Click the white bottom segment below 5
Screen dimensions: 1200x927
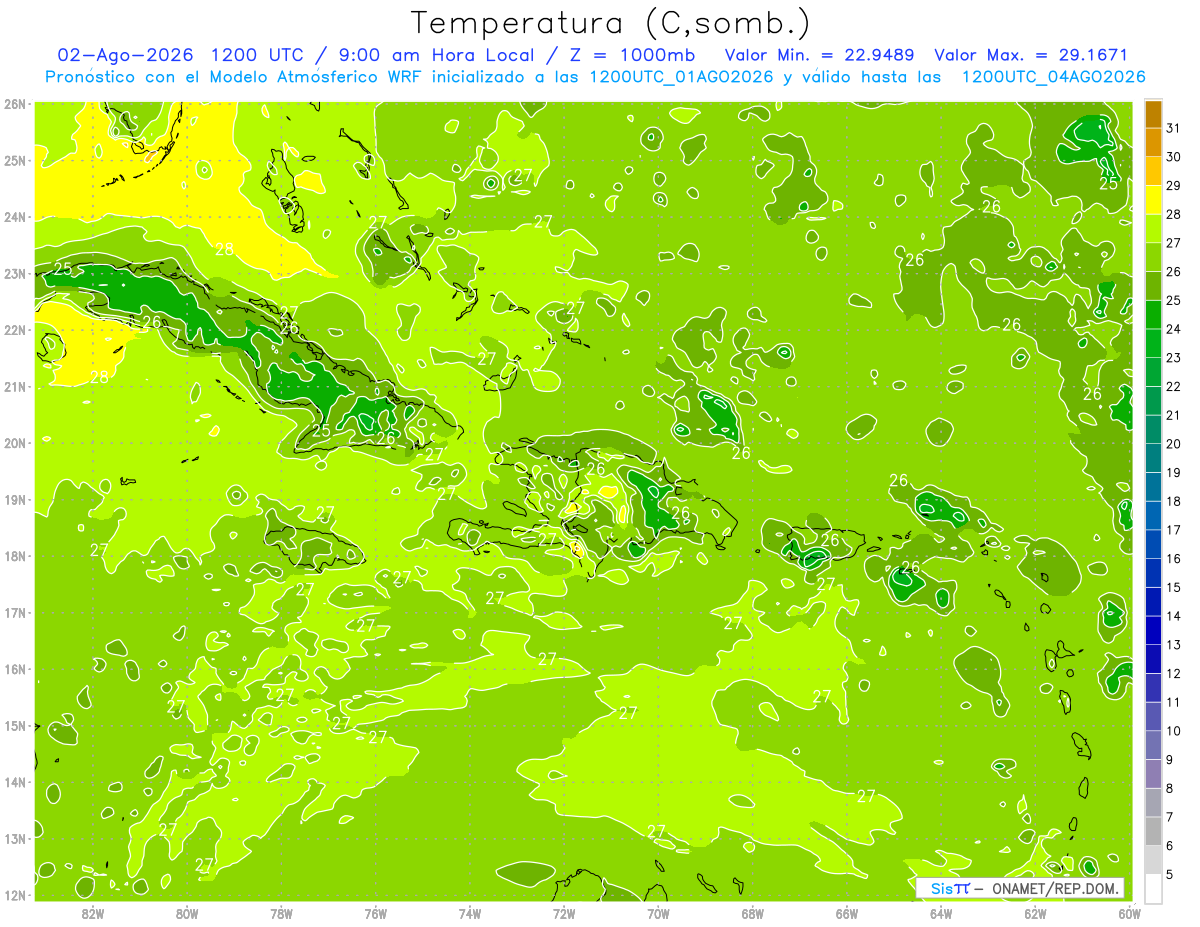click(1152, 888)
